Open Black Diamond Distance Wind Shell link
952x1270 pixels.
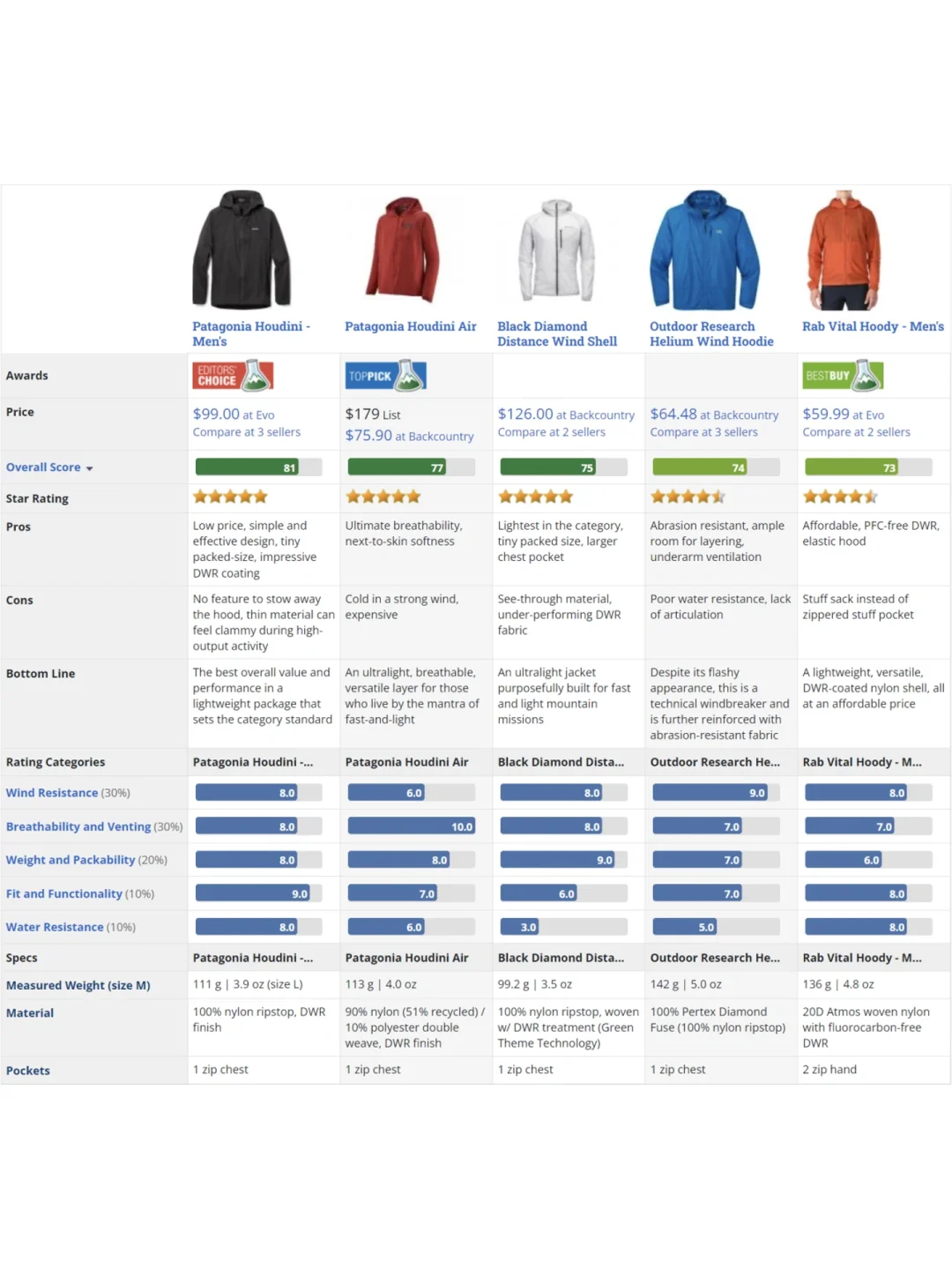point(557,333)
